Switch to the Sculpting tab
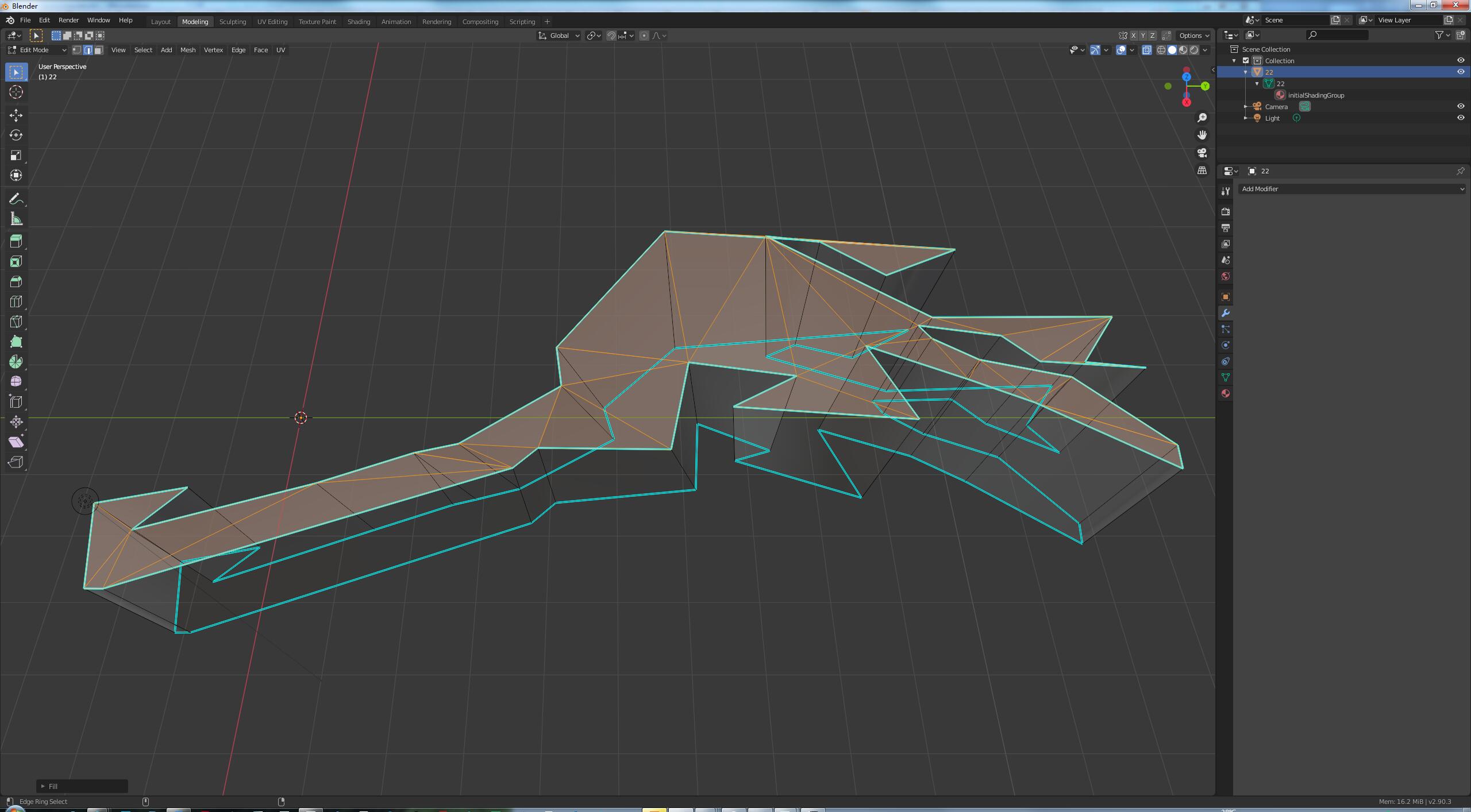1471x812 pixels. point(233,21)
